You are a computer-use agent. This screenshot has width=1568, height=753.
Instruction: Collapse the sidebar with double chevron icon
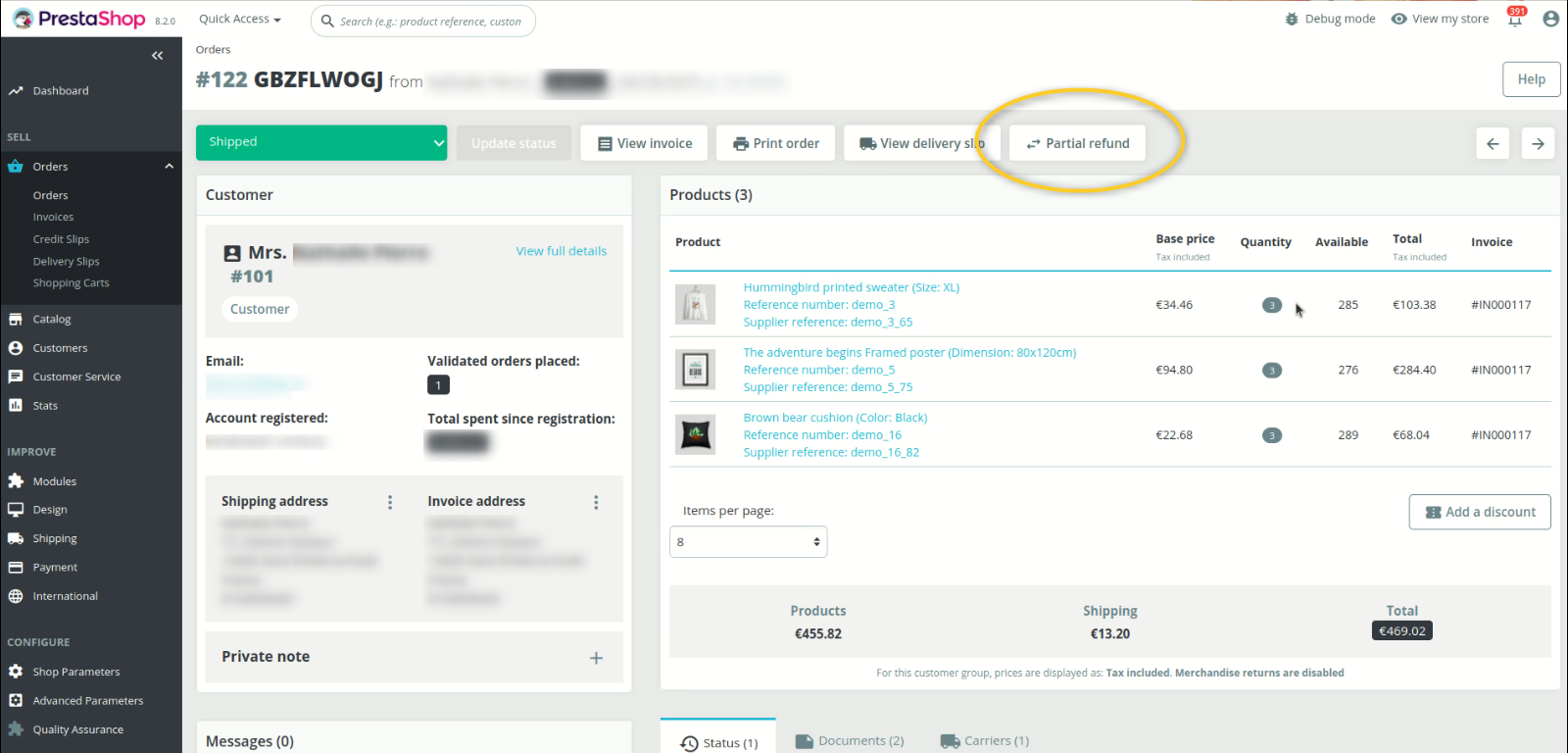pos(157,56)
